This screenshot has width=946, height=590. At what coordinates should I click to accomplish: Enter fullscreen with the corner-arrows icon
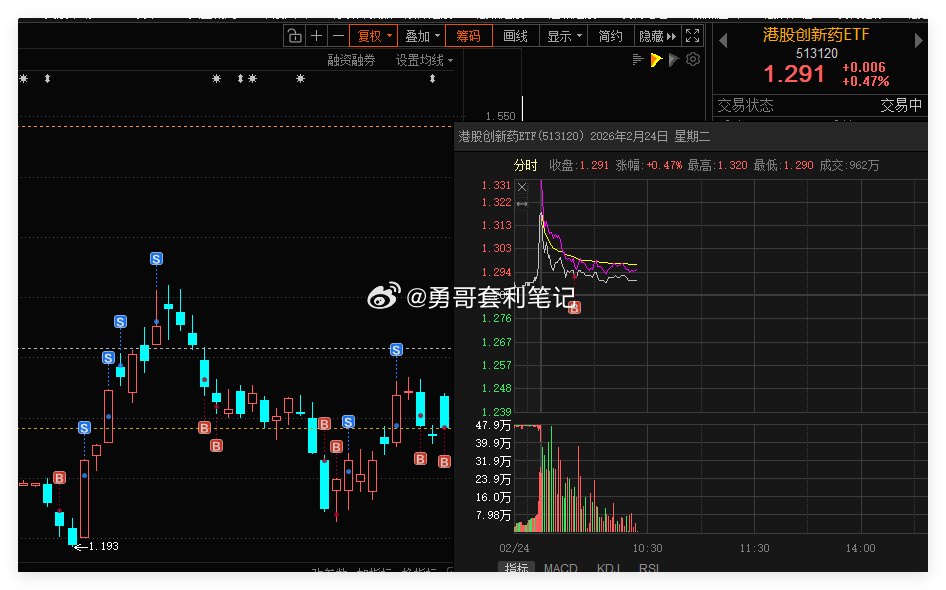692,35
